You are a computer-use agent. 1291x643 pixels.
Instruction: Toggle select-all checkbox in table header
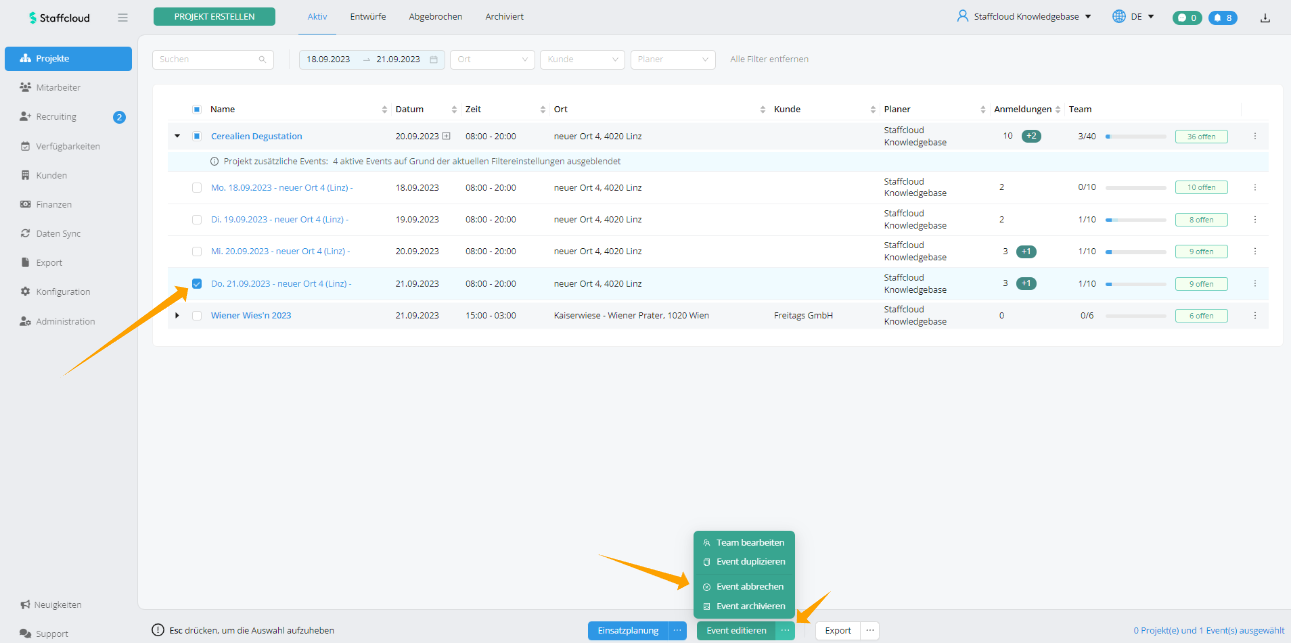(197, 109)
